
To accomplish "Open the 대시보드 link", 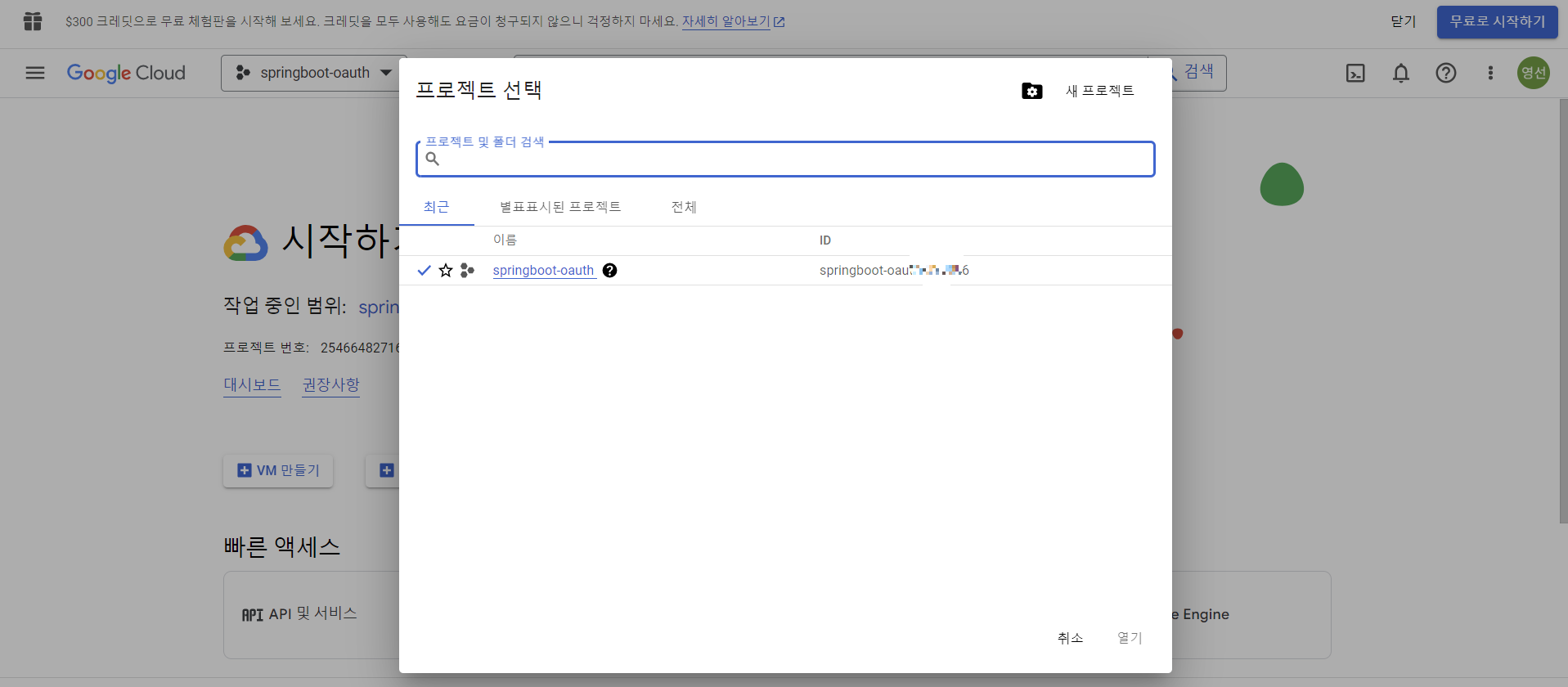I will pos(252,384).
